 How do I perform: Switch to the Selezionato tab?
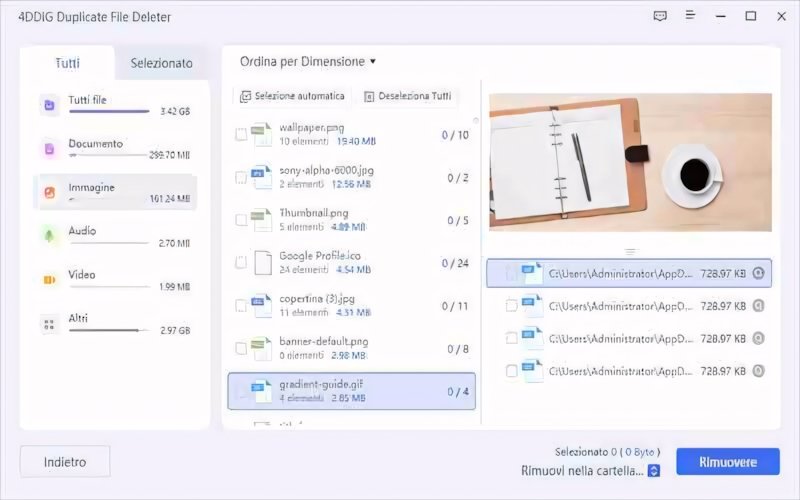point(161,63)
